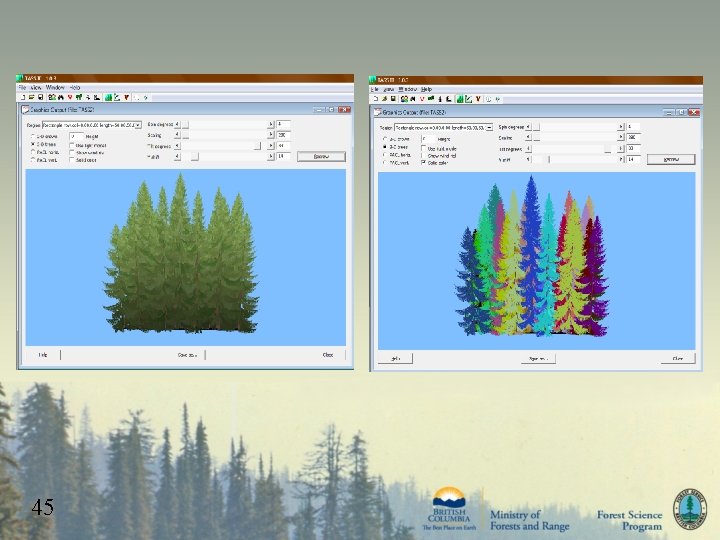Click Save as button in green-trees window
Viewport: 720px width, 540px height.
187,355
